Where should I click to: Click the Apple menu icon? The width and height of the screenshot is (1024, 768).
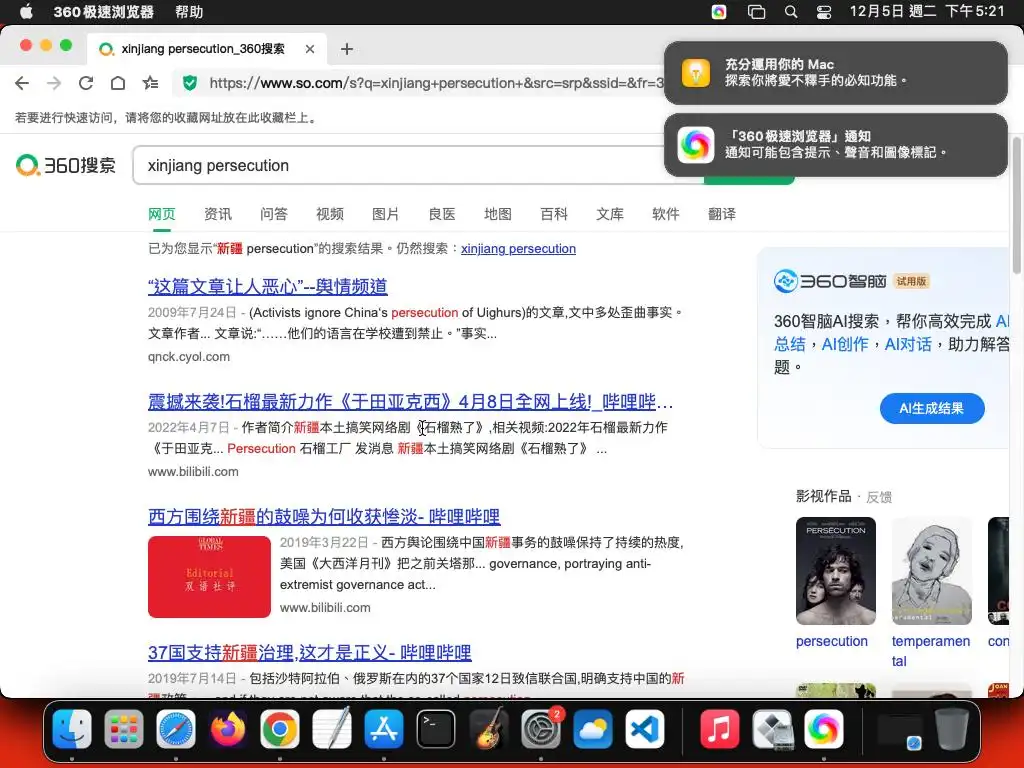(x=26, y=11)
